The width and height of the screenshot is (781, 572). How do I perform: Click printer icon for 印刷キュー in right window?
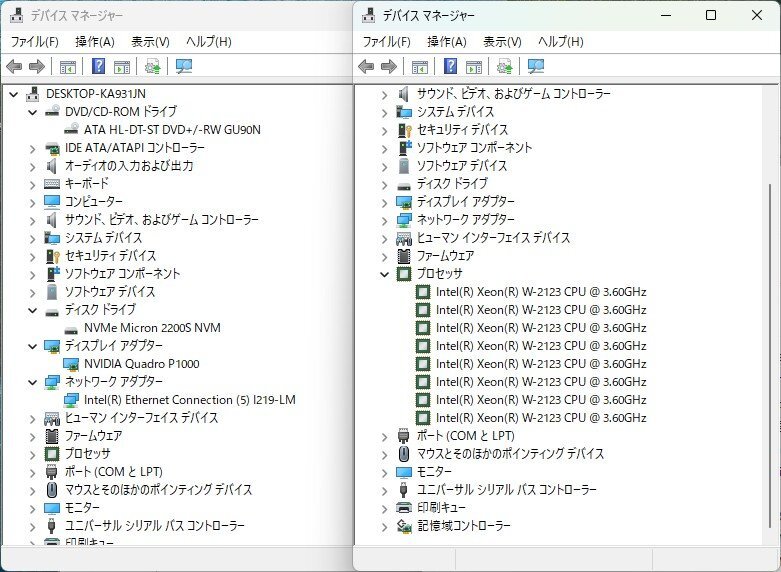[404, 508]
